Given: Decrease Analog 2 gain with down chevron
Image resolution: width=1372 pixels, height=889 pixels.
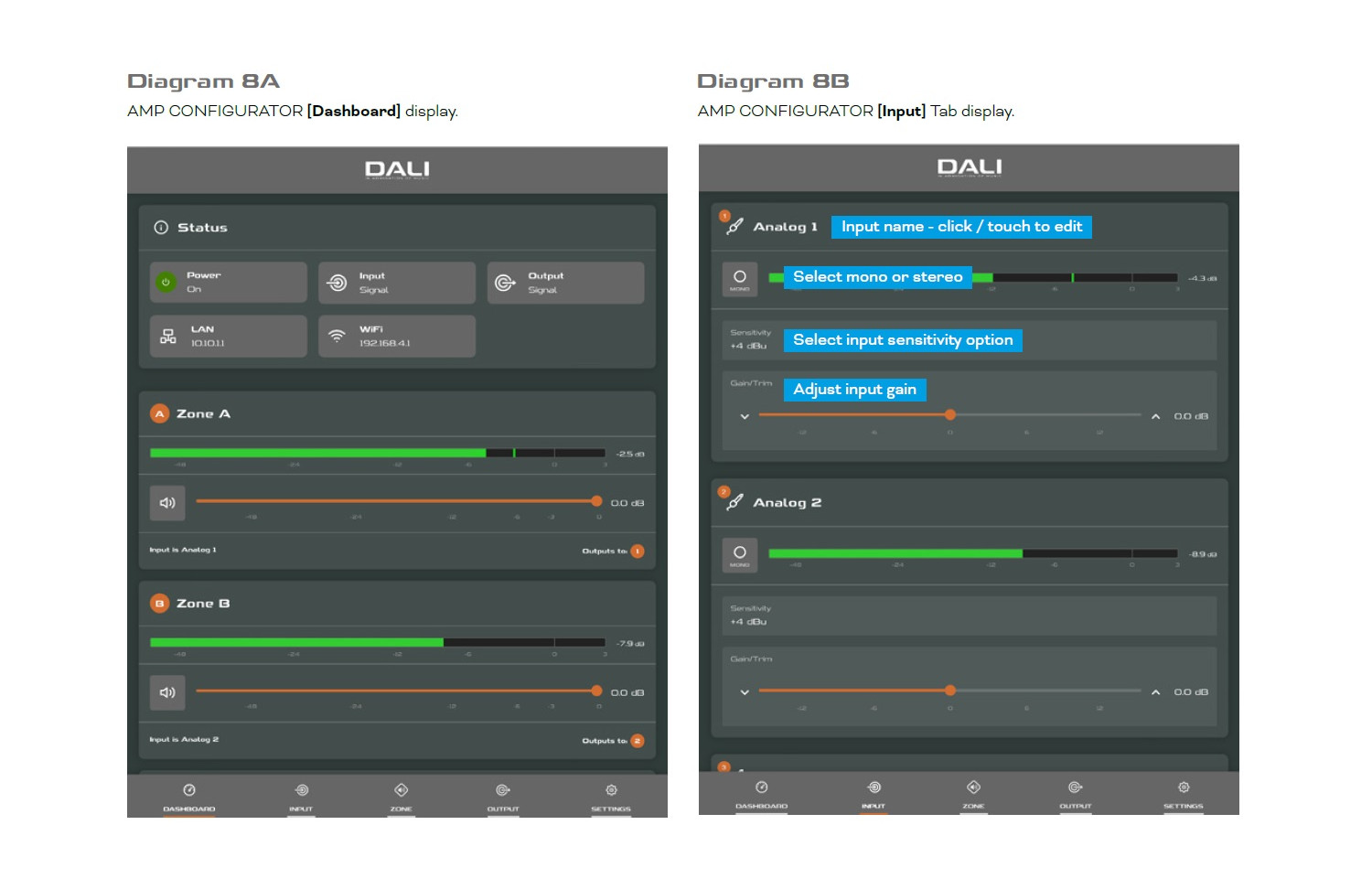Looking at the screenshot, I should click(745, 692).
